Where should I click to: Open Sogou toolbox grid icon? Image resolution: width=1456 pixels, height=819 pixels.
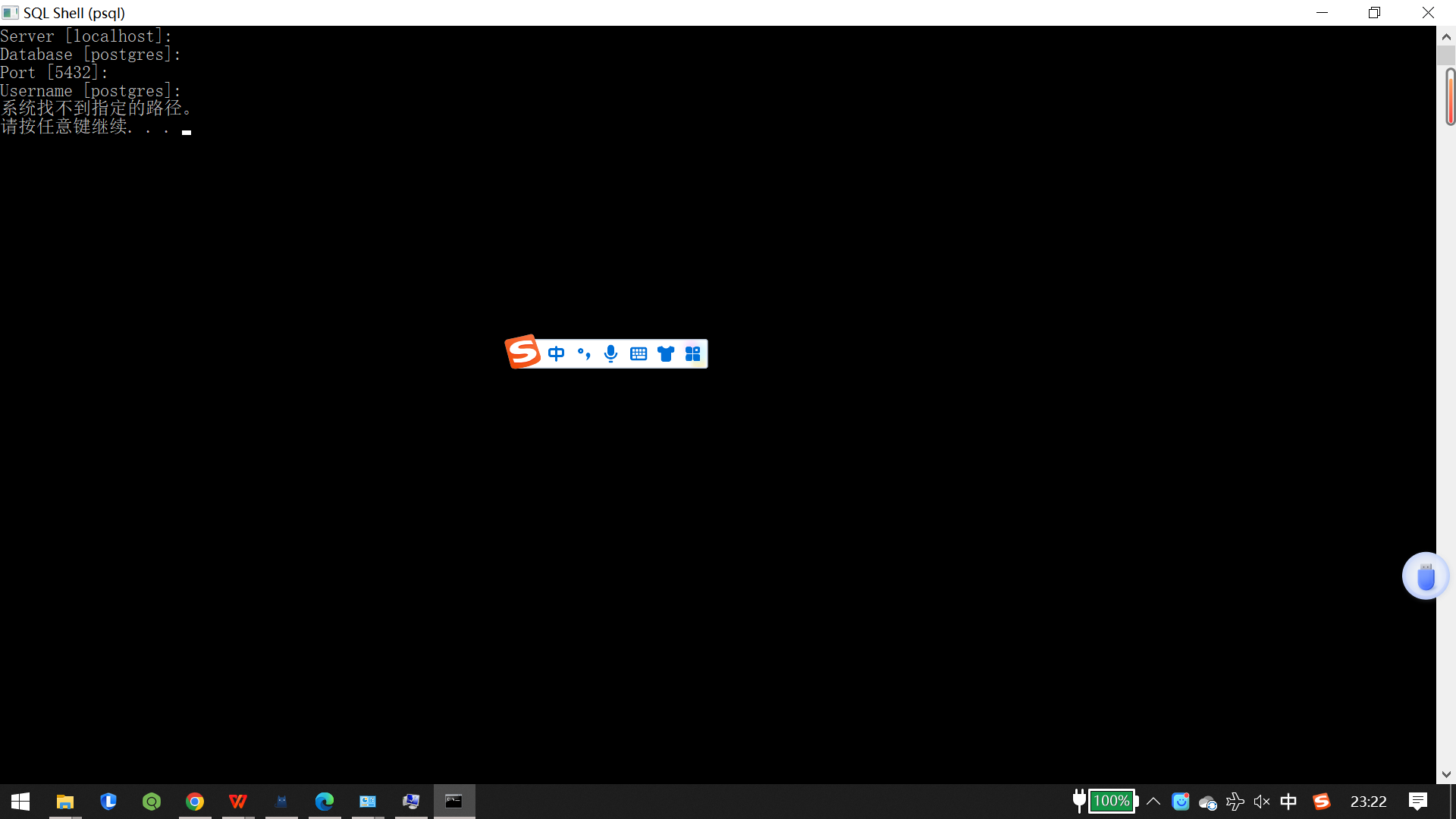(693, 354)
